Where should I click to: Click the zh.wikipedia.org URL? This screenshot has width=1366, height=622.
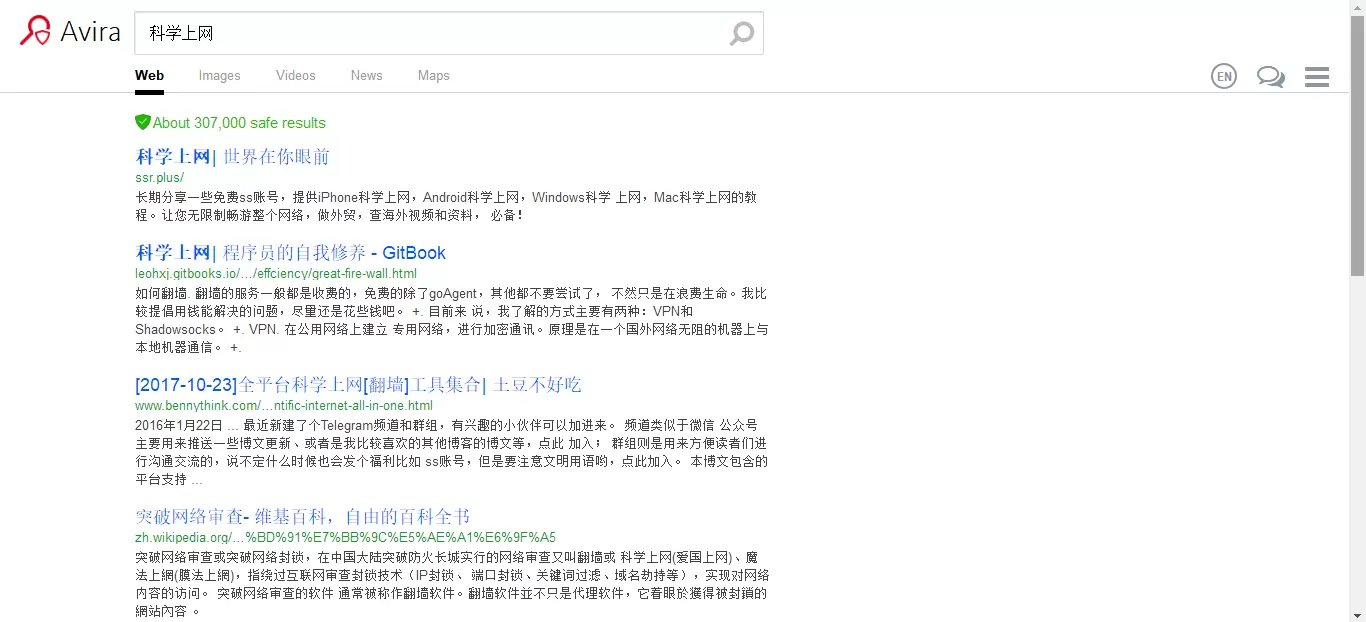pyautogui.click(x=345, y=537)
